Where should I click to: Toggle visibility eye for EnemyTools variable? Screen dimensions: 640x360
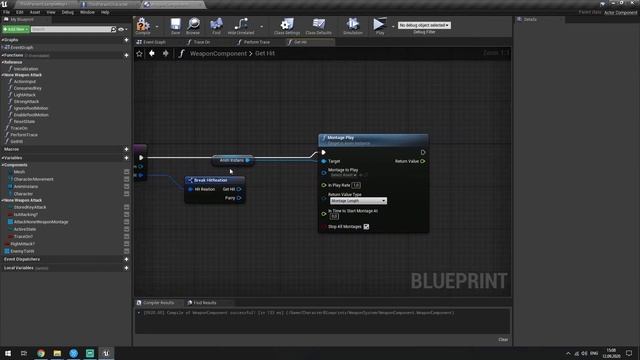click(127, 251)
